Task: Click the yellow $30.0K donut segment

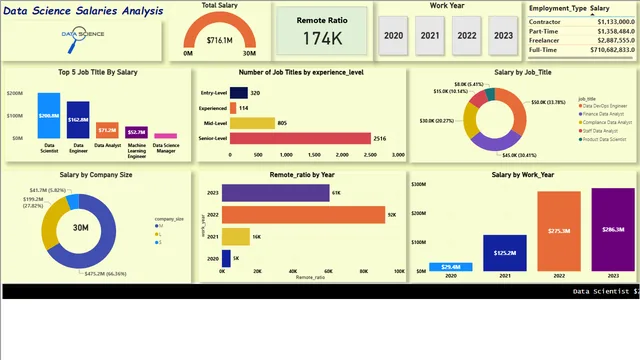Action: 469,121
